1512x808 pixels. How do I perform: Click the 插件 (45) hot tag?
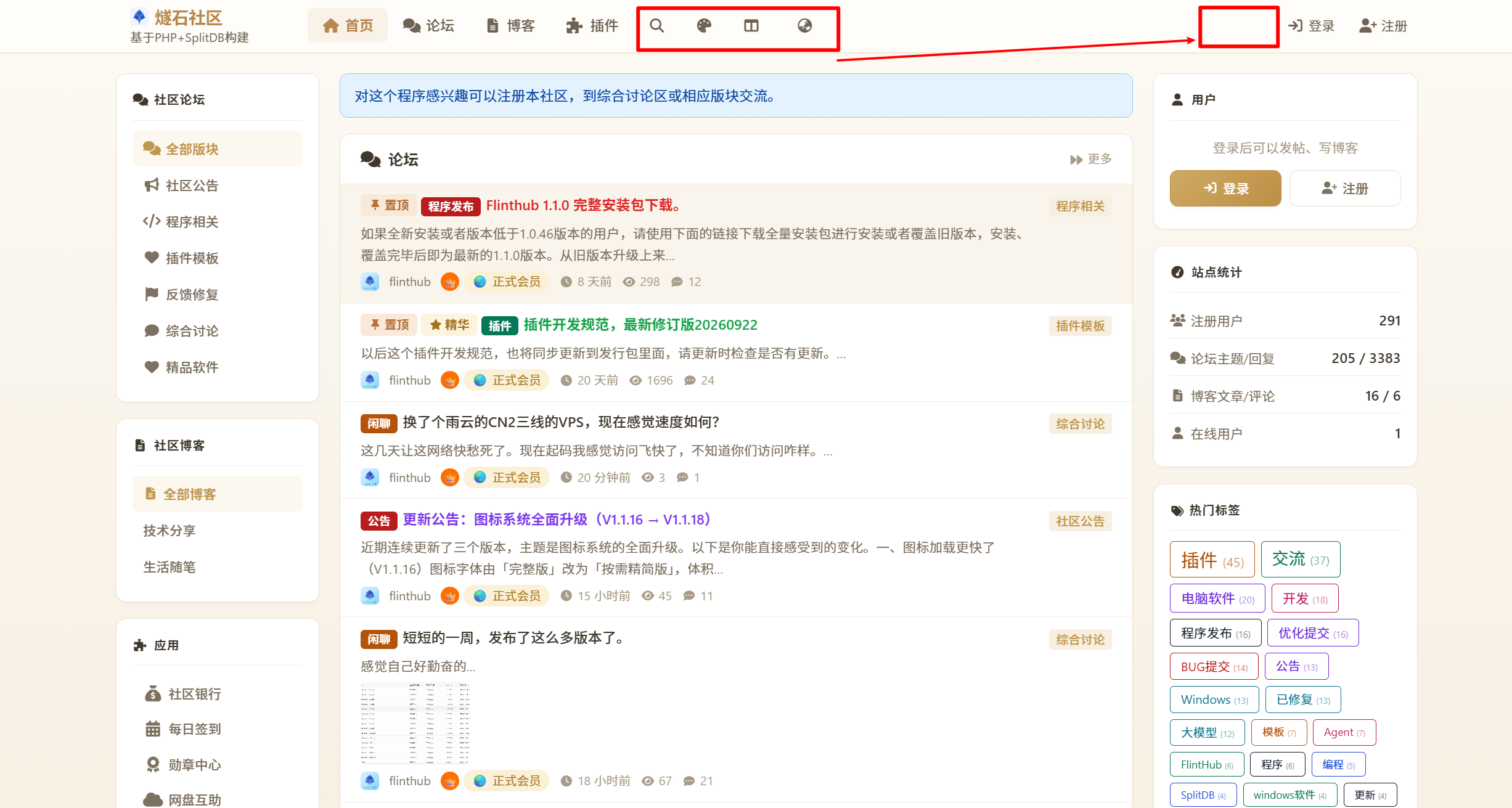point(1212,560)
